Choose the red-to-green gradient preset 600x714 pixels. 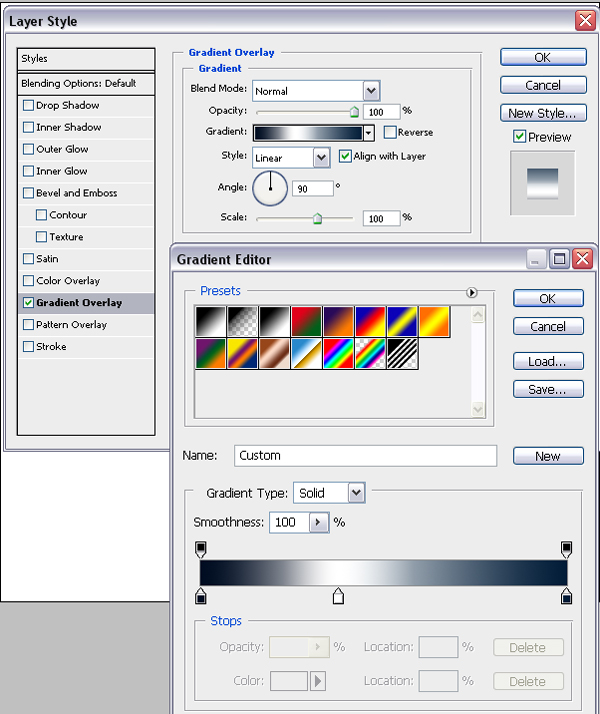(x=306, y=321)
